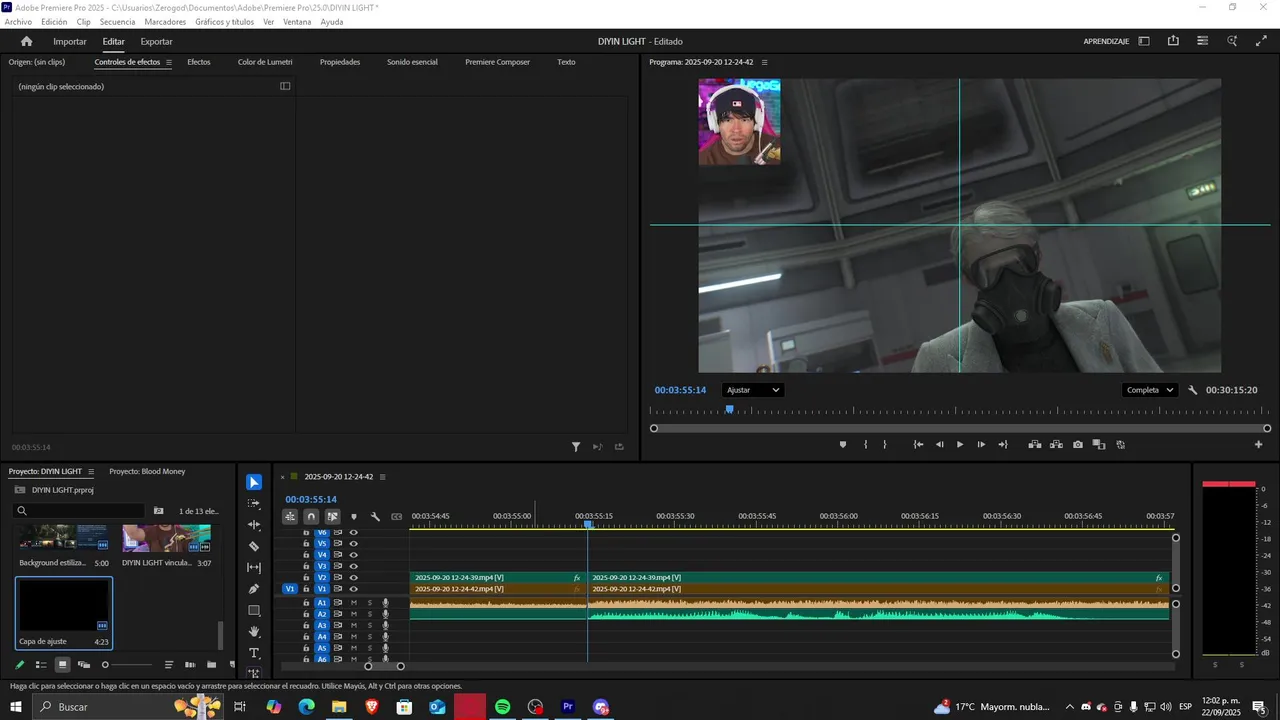The height and width of the screenshot is (720, 1280).
Task: Open quick export share icon
Action: coord(1173,41)
